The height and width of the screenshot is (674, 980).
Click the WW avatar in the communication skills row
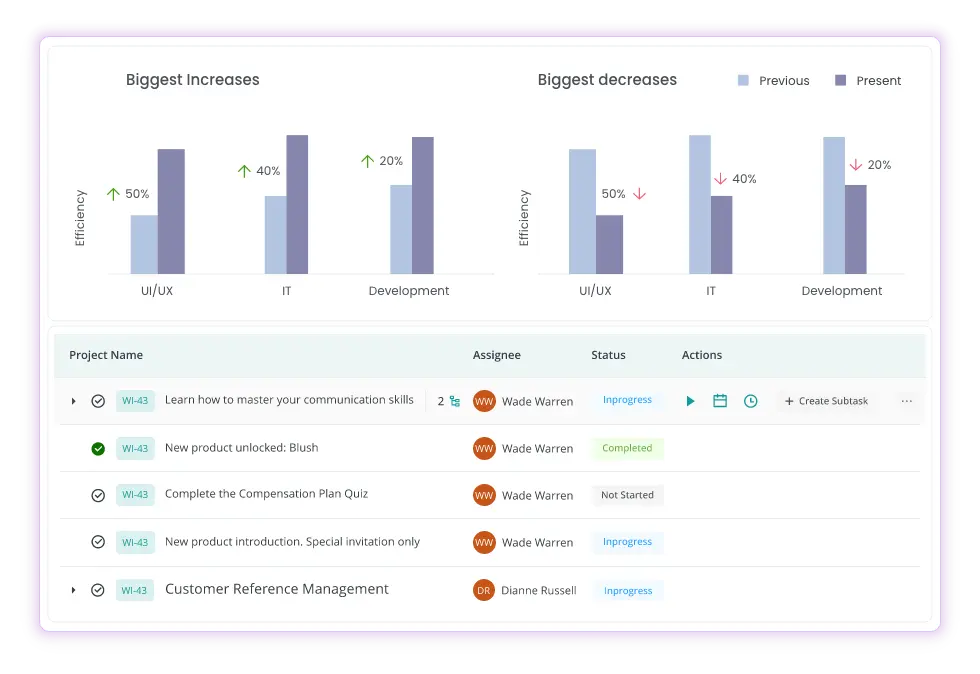(x=484, y=401)
